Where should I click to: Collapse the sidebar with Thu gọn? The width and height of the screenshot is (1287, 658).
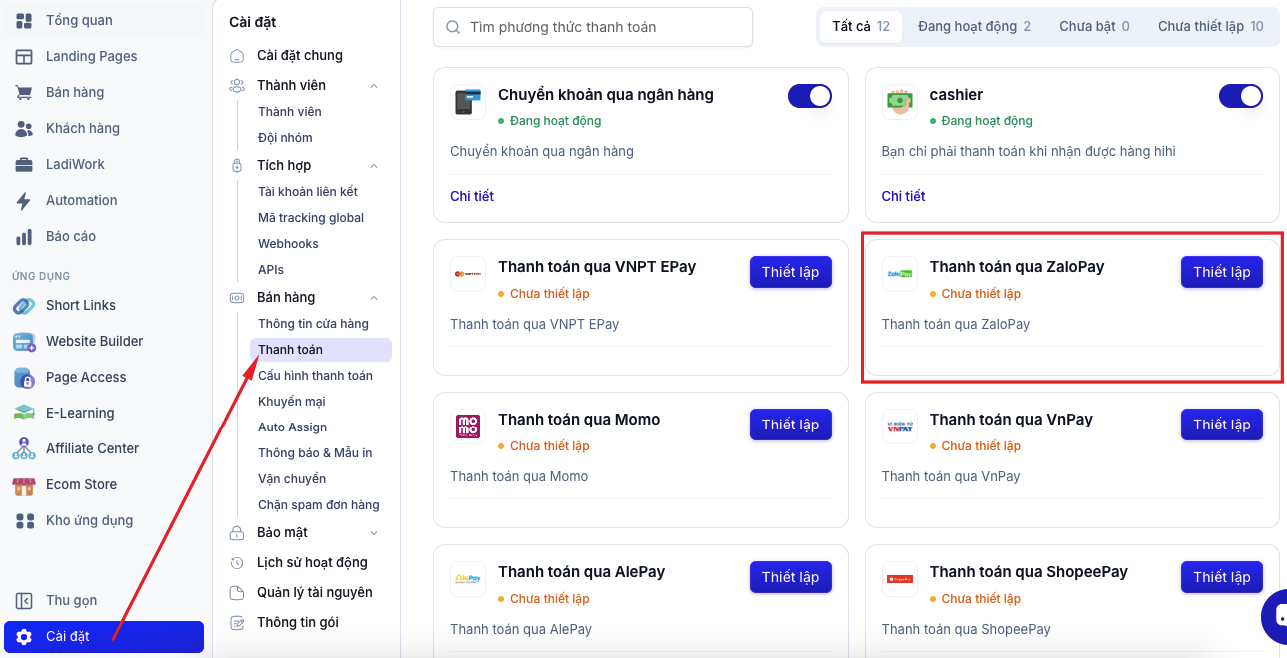pos(71,601)
